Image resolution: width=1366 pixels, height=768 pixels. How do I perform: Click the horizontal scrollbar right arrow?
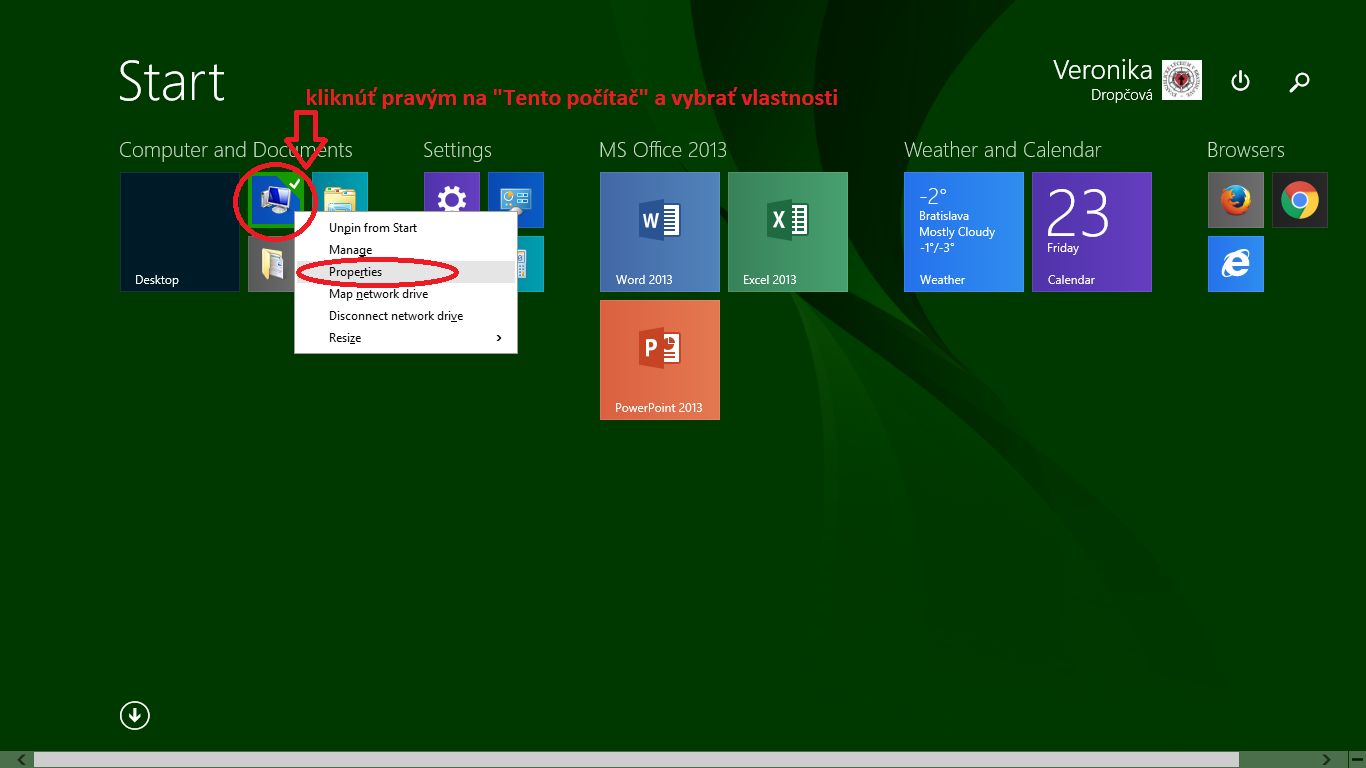[x=1326, y=760]
